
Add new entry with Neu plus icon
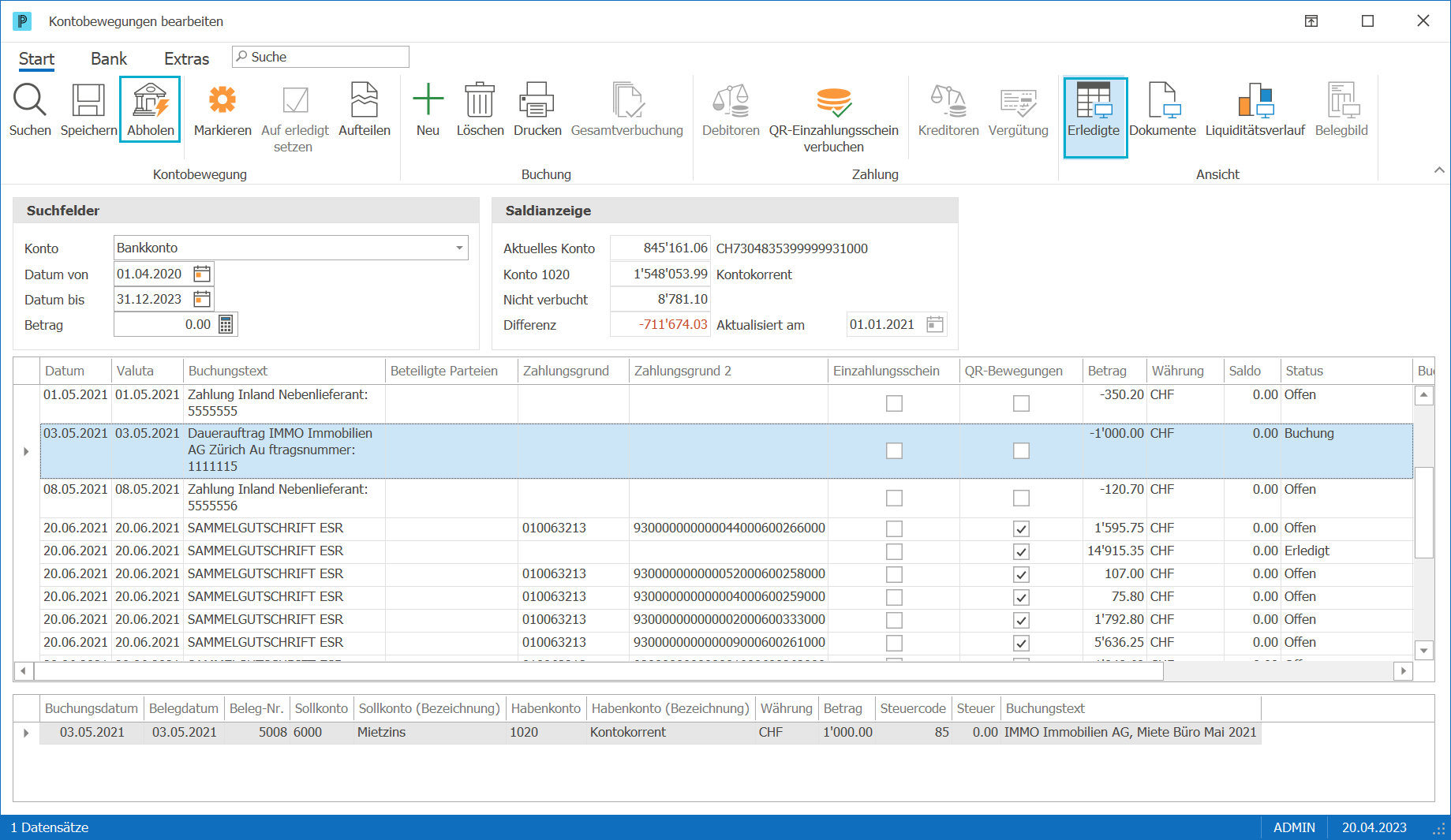(x=428, y=99)
